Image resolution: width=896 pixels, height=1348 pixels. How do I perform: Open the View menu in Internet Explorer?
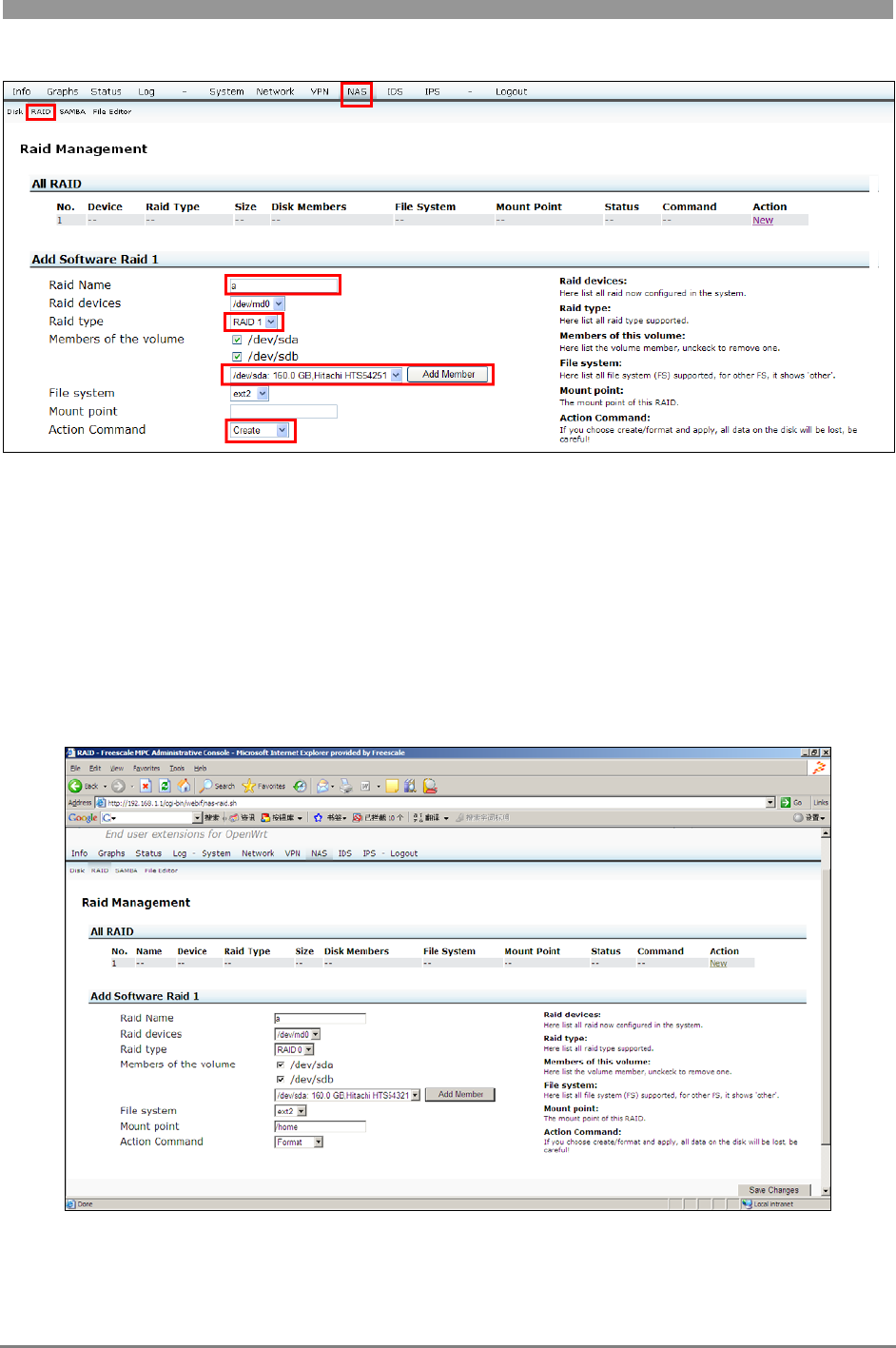pos(117,768)
